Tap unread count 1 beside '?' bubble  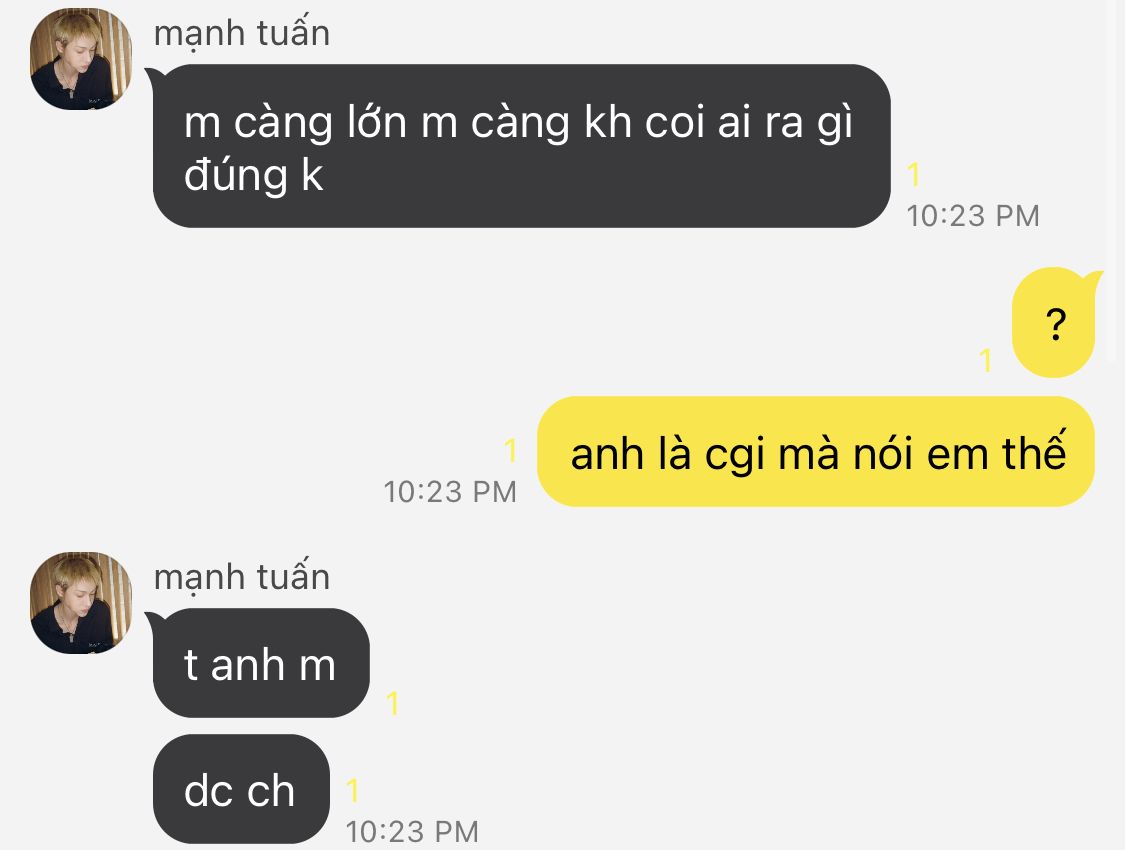click(x=986, y=360)
